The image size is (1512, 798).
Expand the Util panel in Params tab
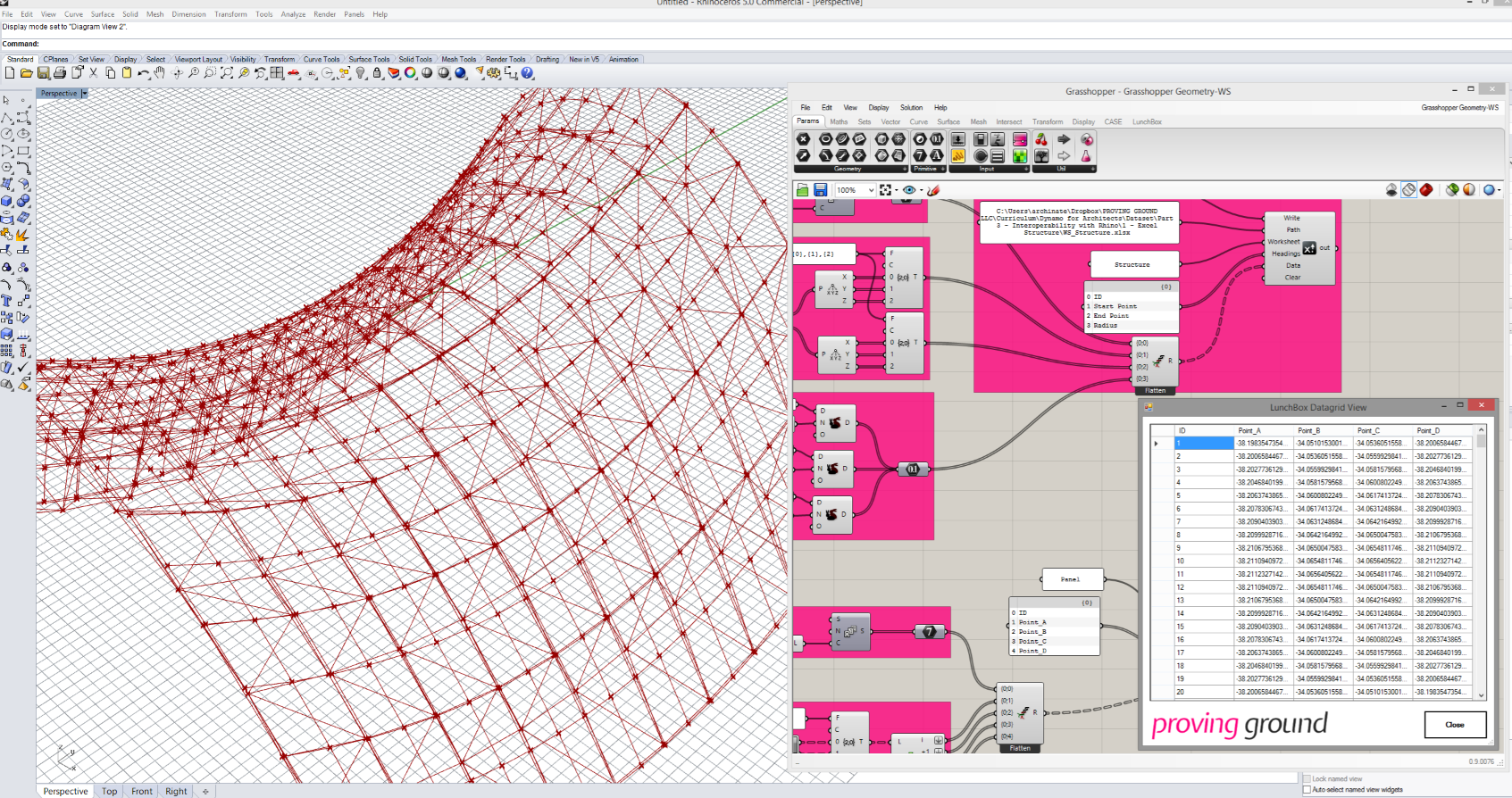tap(1093, 169)
